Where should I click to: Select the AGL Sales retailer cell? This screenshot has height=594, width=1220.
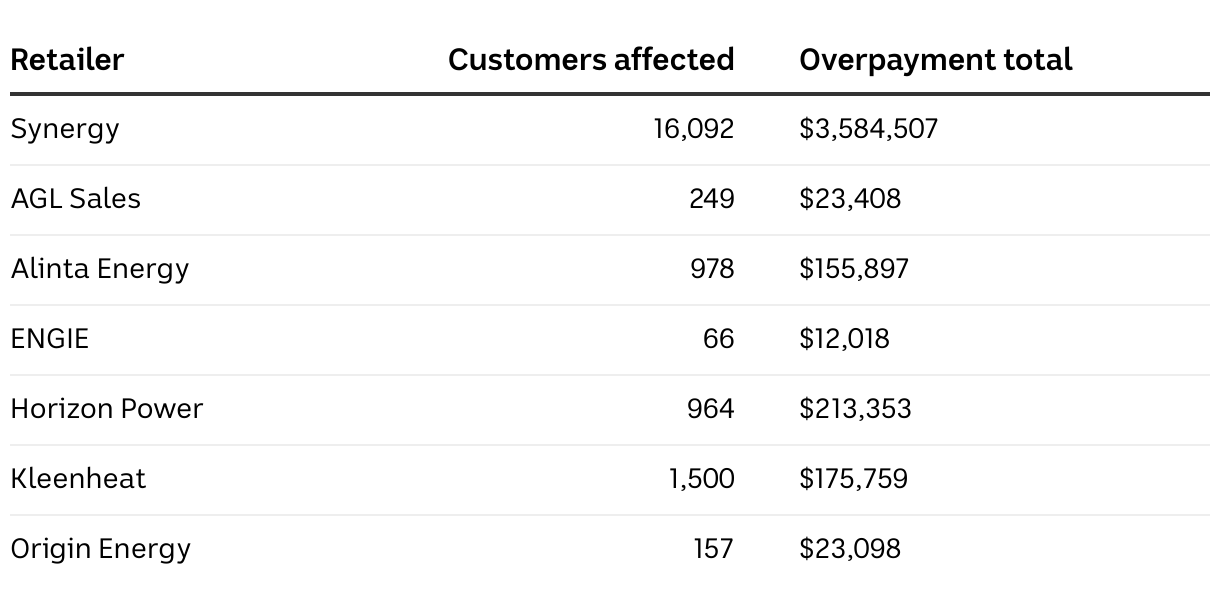point(76,199)
